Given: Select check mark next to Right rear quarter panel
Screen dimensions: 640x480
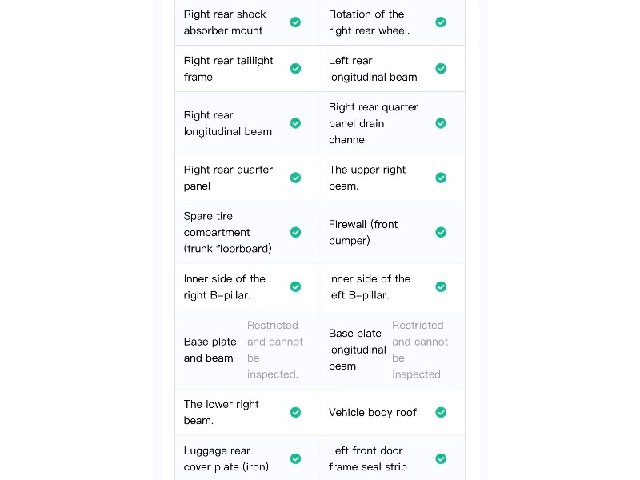Looking at the screenshot, I should 296,178.
